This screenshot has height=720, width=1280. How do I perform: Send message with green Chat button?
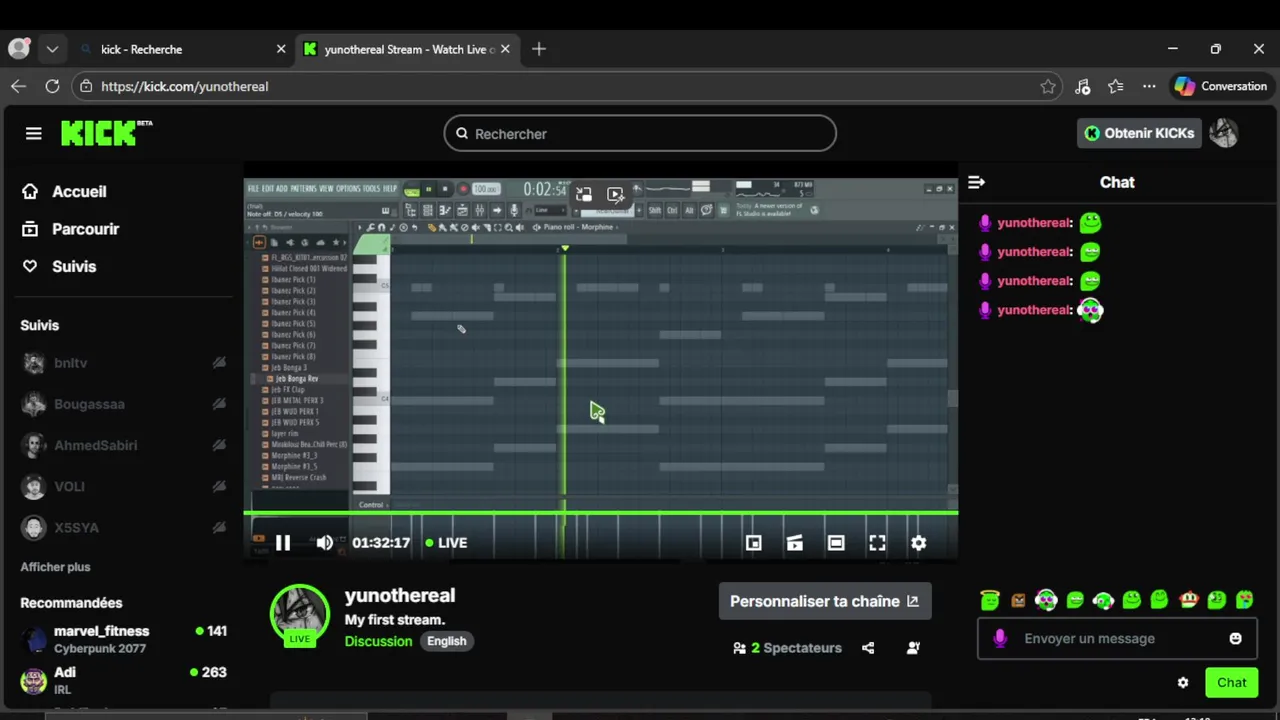click(1232, 682)
